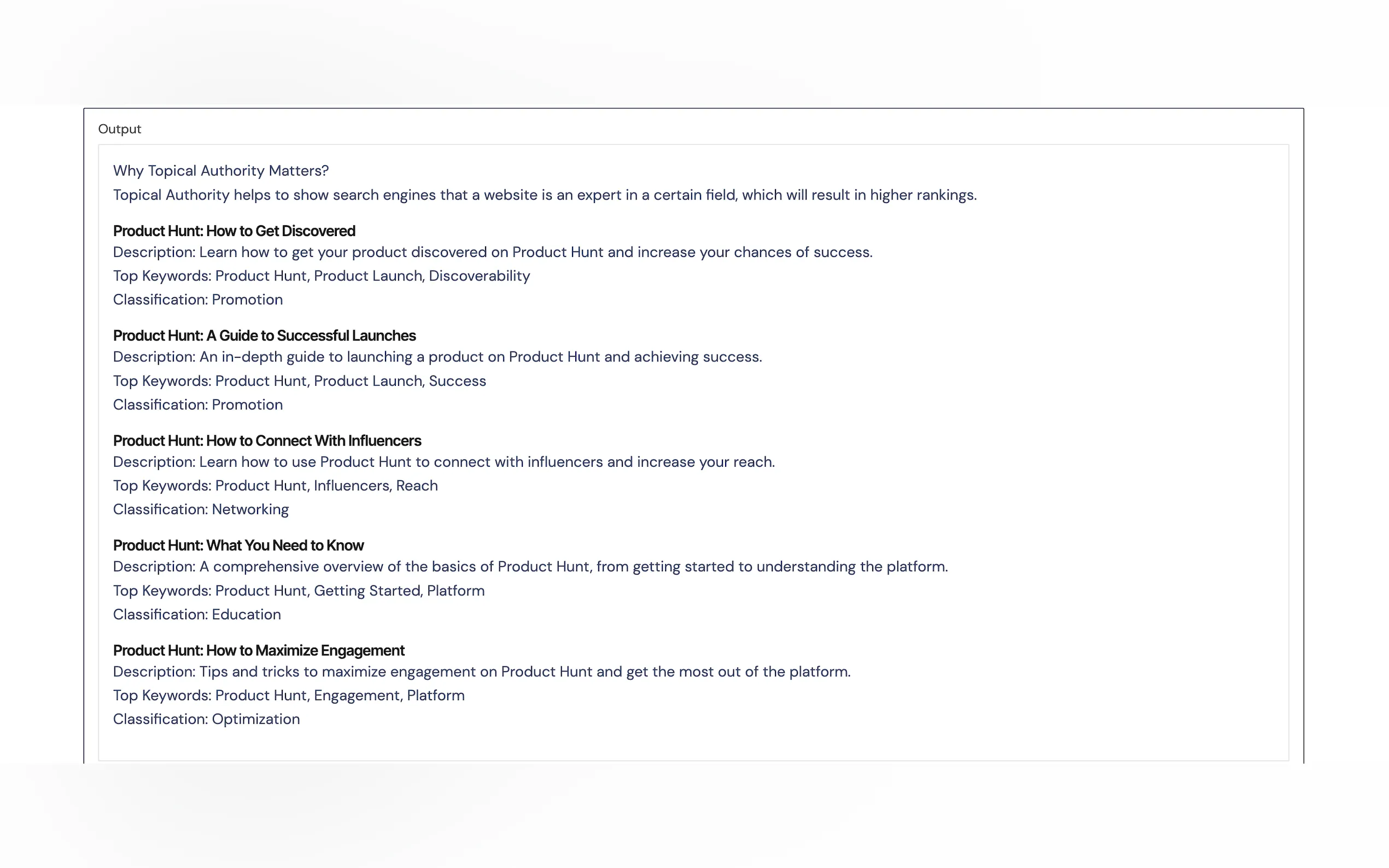Click 'How to Maximize Engagement' title
The width and height of the screenshot is (1389, 868).
click(259, 650)
